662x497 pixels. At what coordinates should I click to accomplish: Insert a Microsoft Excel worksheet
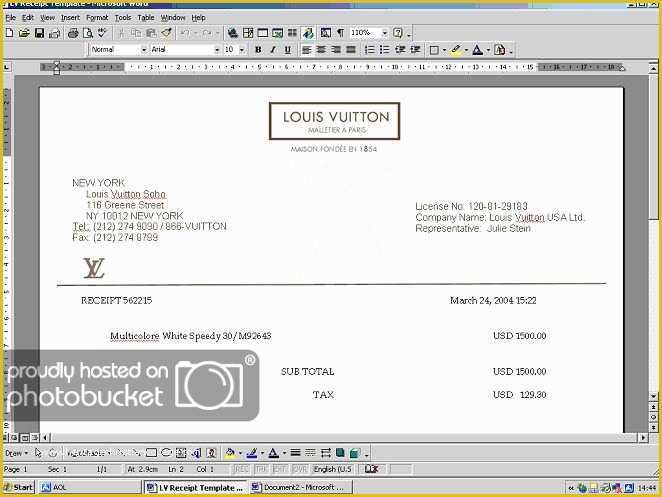pyautogui.click(x=277, y=33)
